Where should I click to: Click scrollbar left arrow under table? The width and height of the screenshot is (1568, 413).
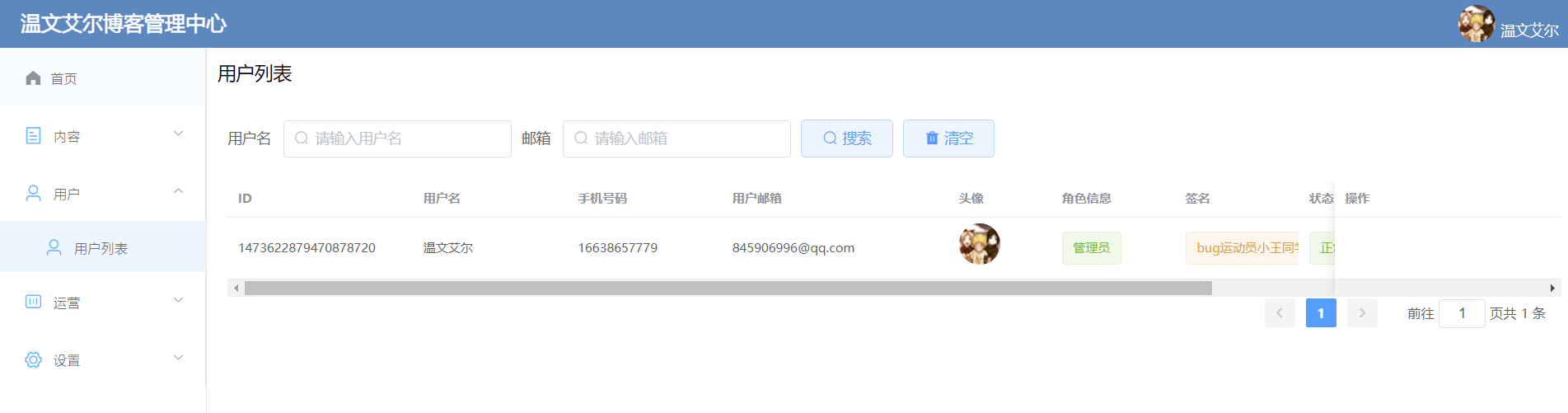tap(236, 288)
